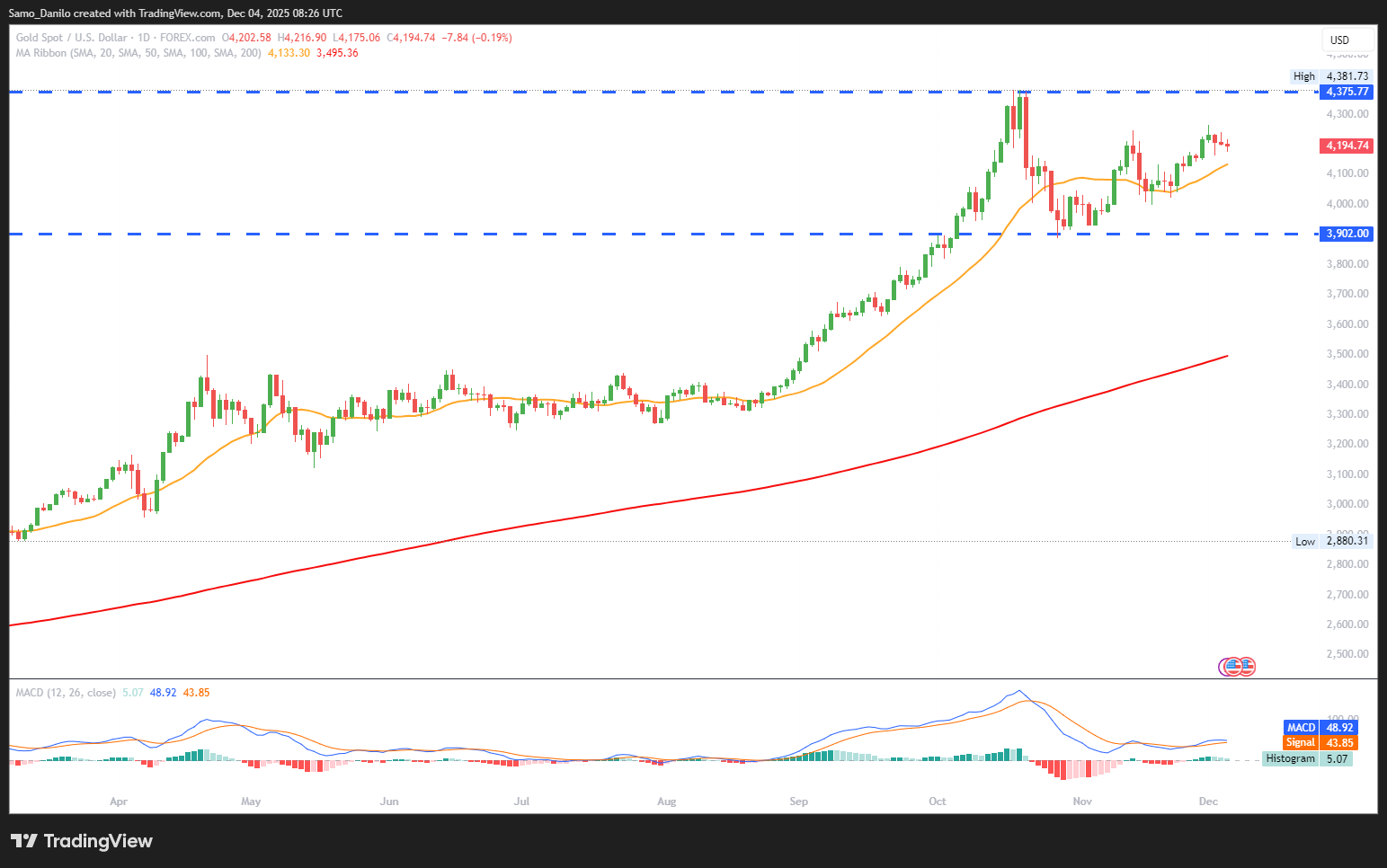Open the rightmost US flag economic event icon

[x=1247, y=667]
